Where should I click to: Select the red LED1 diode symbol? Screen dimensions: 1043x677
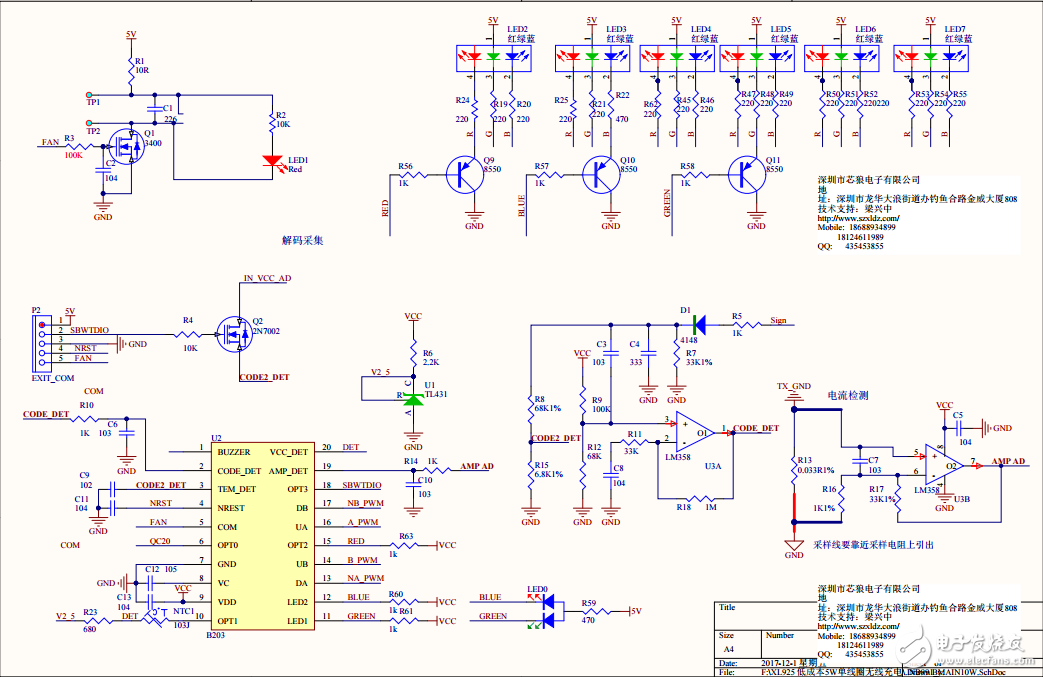point(272,160)
